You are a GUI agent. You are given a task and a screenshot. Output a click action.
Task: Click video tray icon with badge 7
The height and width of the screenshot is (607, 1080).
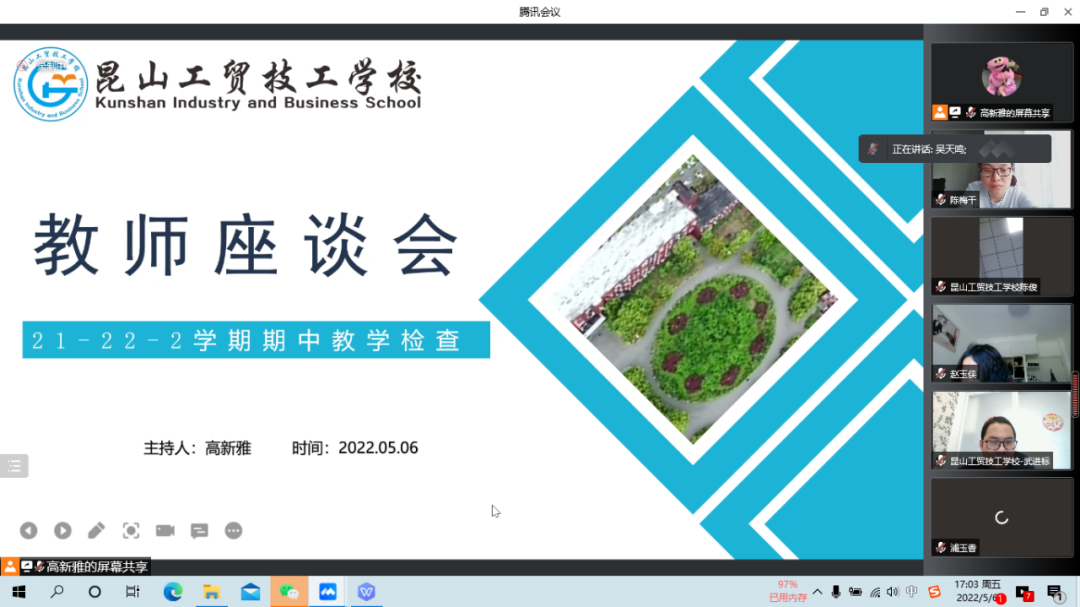pyautogui.click(x=1024, y=593)
